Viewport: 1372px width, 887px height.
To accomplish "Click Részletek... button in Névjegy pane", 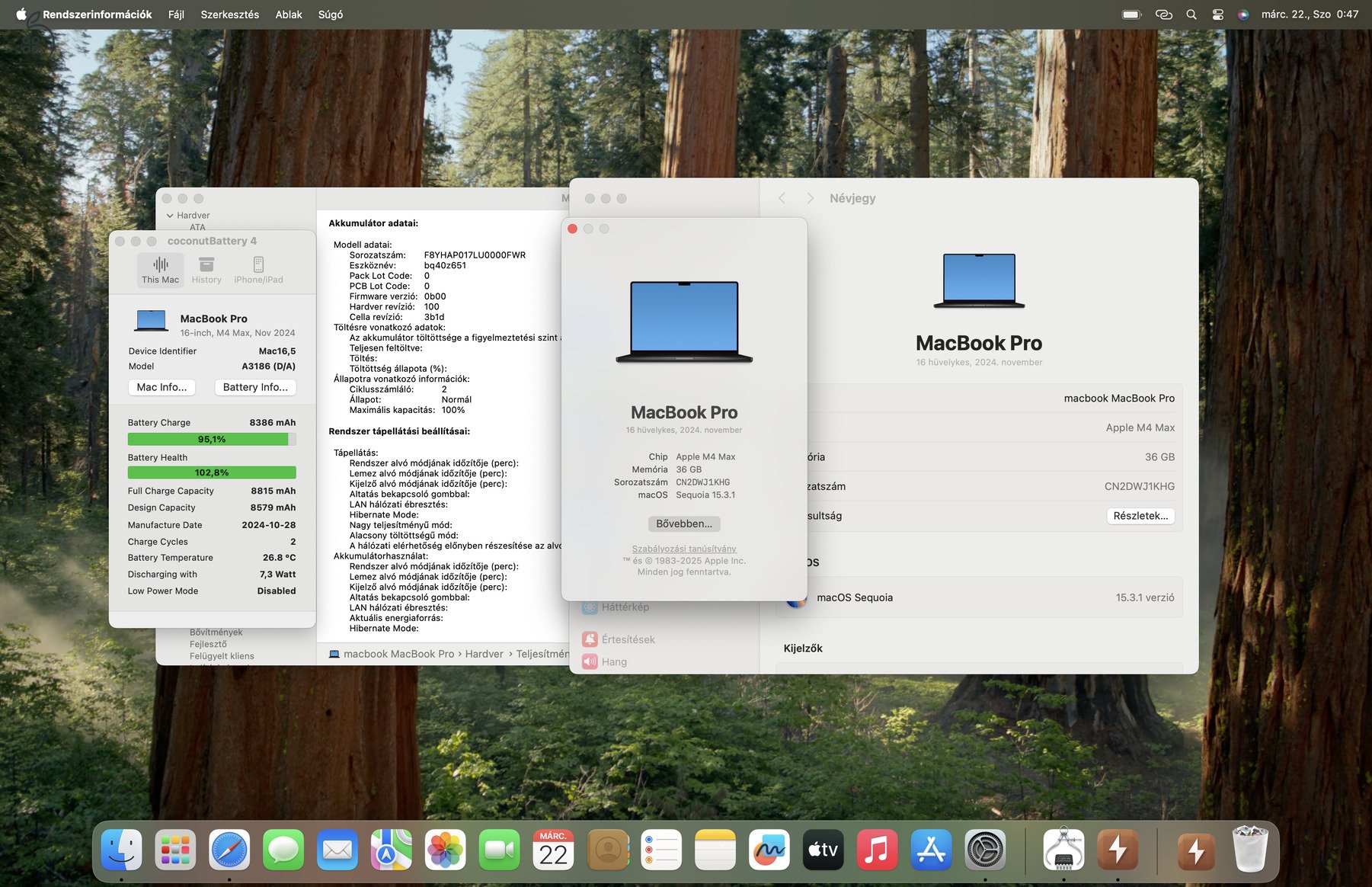I will tap(1140, 516).
